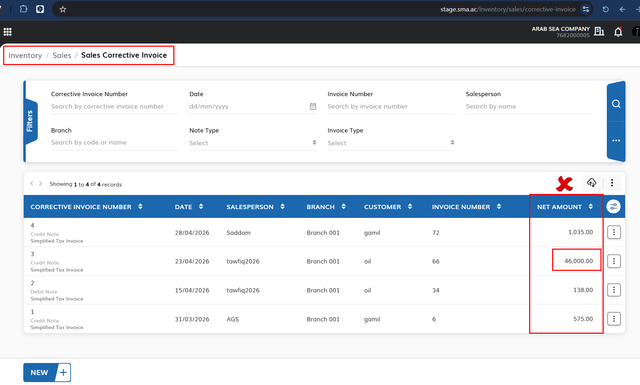Viewport: 640px width, 385px height.
Task: Open site settings icon in address bar
Action: 586,9
